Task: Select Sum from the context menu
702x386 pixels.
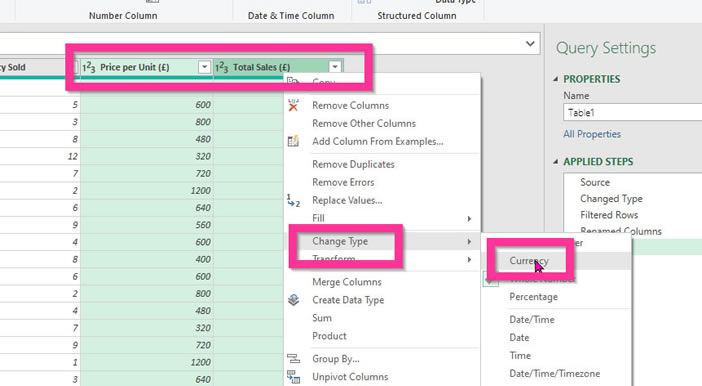Action: tap(322, 318)
